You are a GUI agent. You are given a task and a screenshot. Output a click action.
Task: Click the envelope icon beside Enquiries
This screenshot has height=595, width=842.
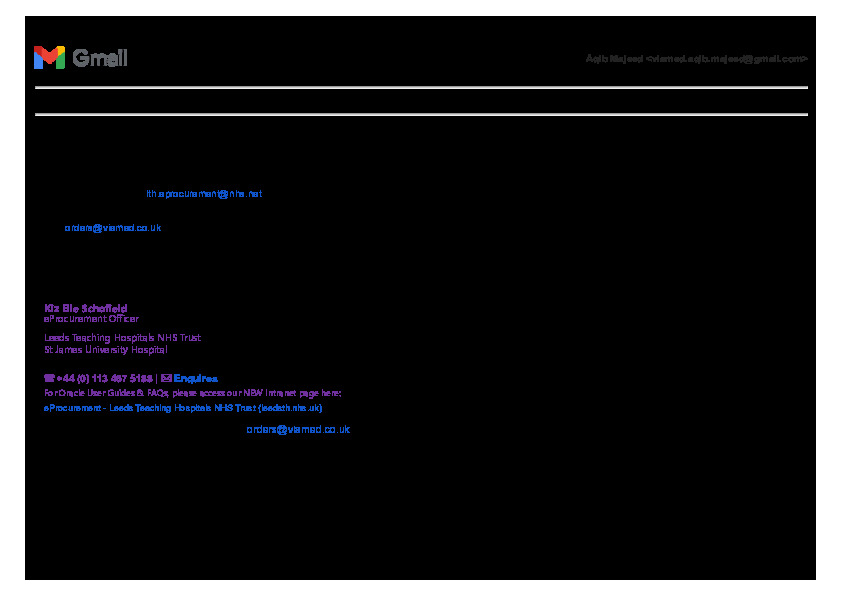[166, 379]
